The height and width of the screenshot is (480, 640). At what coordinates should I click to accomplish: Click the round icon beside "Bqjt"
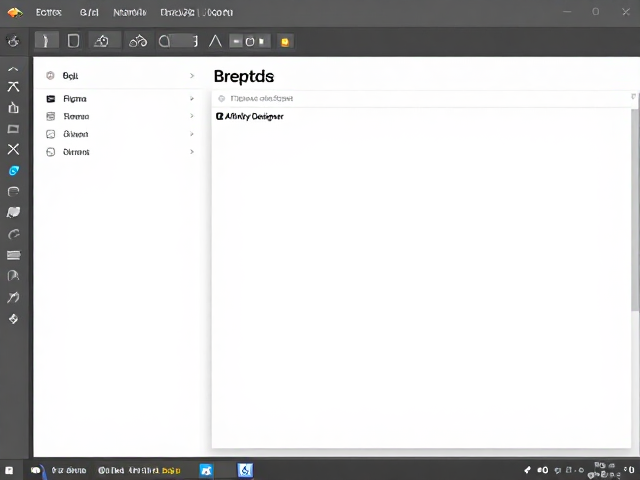pyautogui.click(x=50, y=76)
